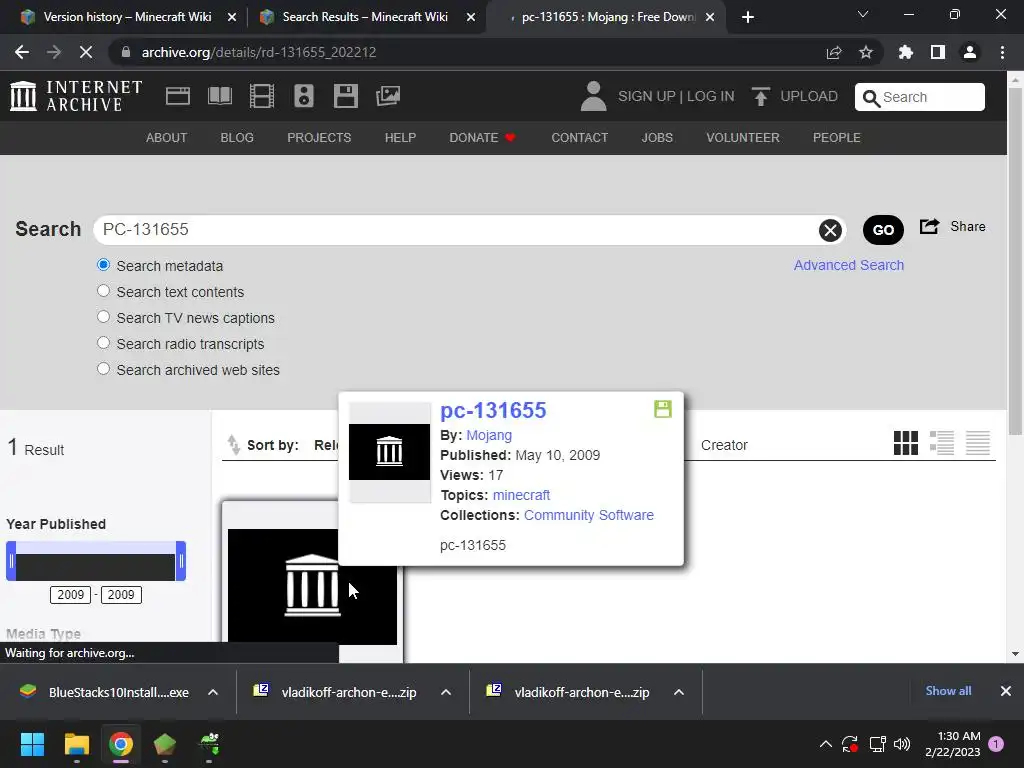Click the user avatar icon
The height and width of the screenshot is (768, 1024).
click(593, 96)
